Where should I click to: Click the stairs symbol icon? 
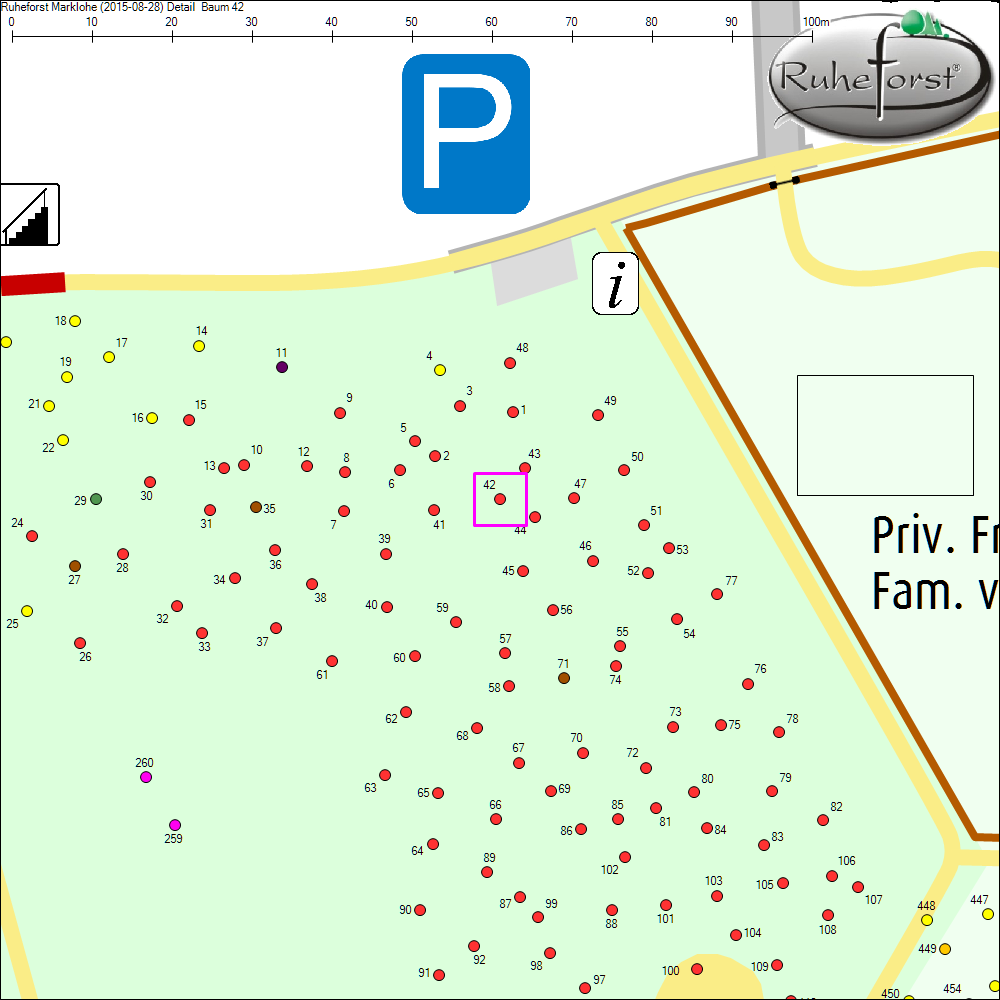[29, 215]
